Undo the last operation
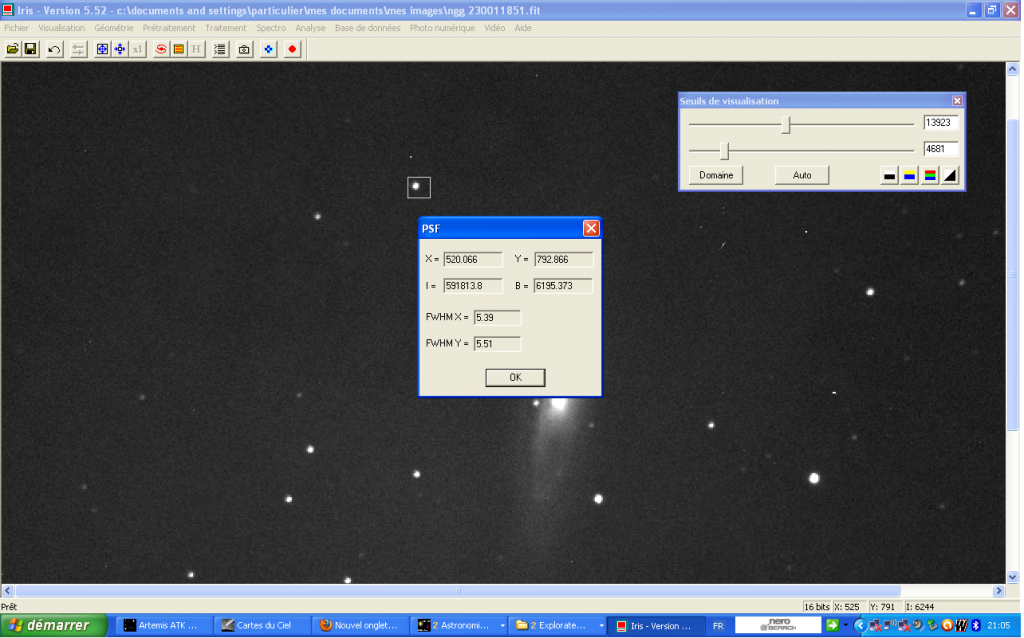Image resolution: width=1024 pixels, height=638 pixels. pyautogui.click(x=53, y=49)
